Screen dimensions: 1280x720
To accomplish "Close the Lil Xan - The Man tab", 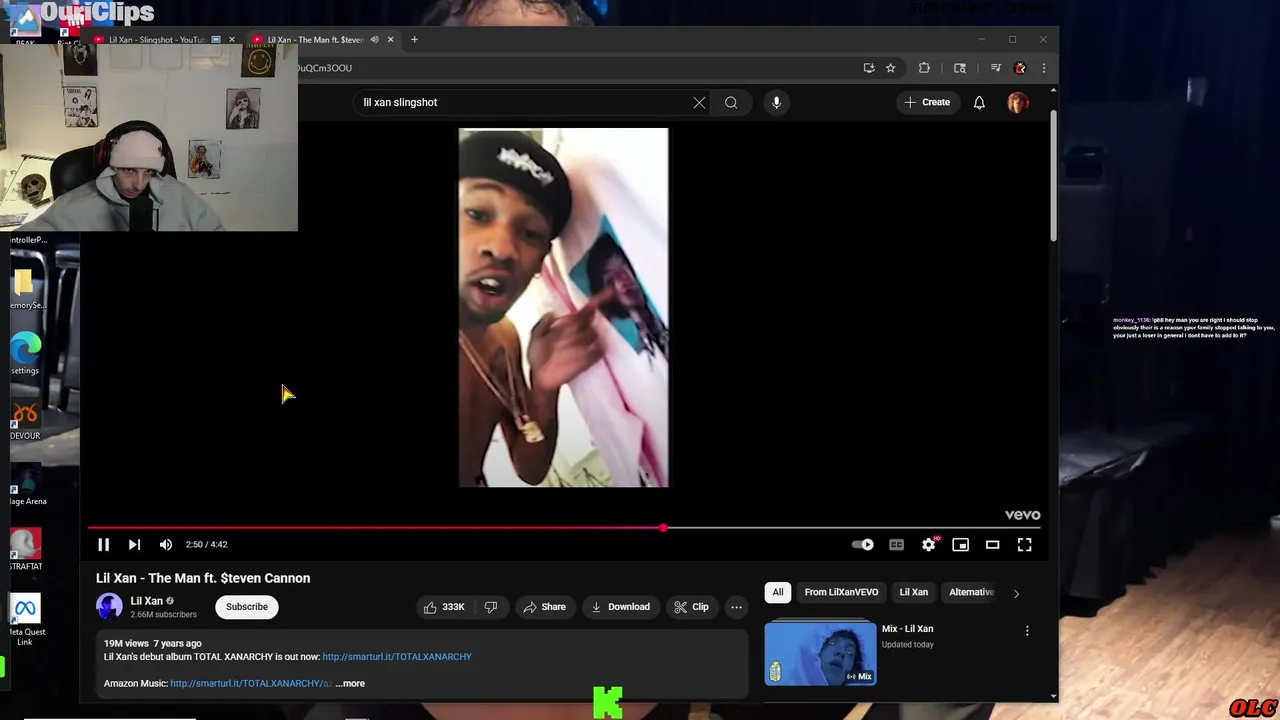I will (x=390, y=40).
